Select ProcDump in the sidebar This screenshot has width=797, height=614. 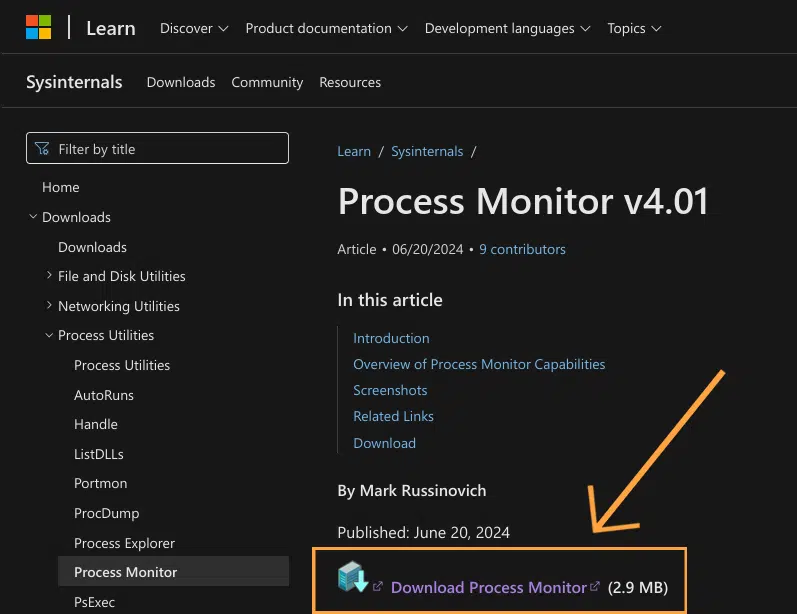106,513
